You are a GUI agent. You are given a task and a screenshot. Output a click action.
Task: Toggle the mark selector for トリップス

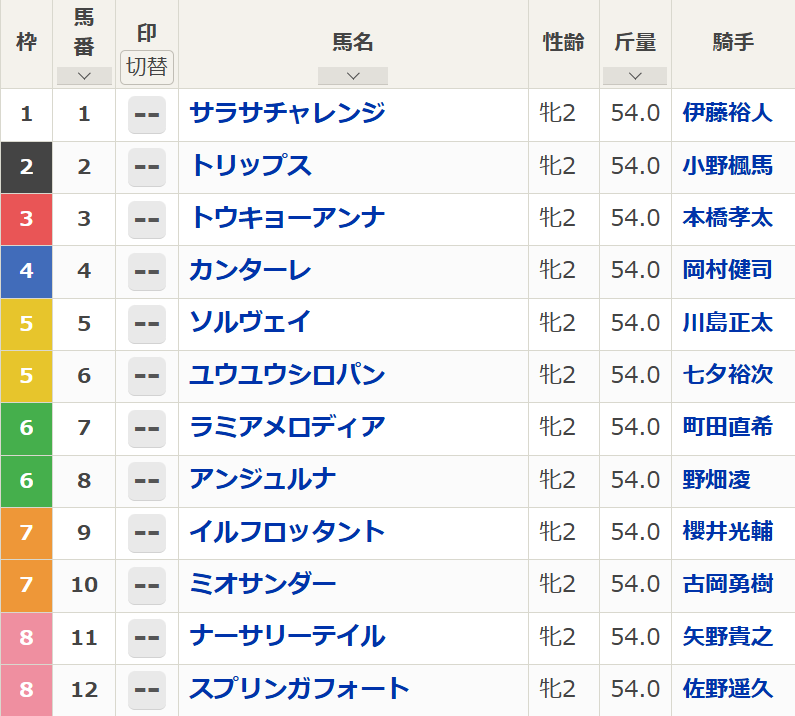(x=147, y=166)
